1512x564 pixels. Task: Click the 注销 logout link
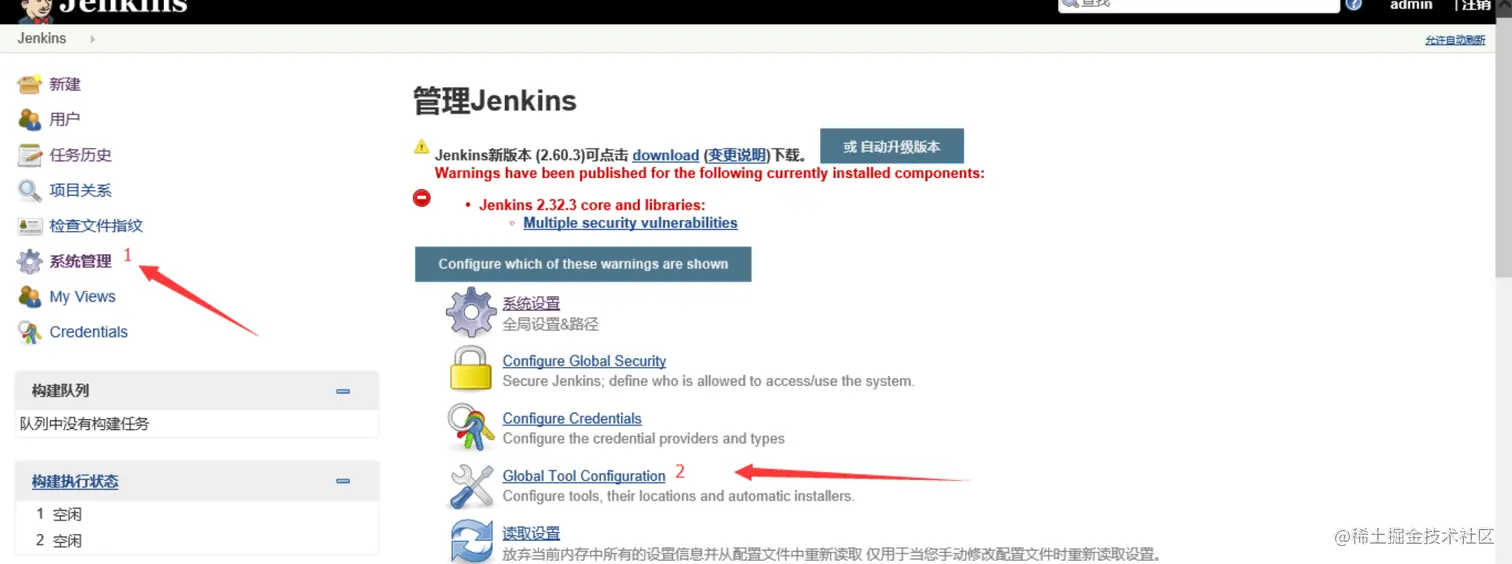click(1476, 4)
